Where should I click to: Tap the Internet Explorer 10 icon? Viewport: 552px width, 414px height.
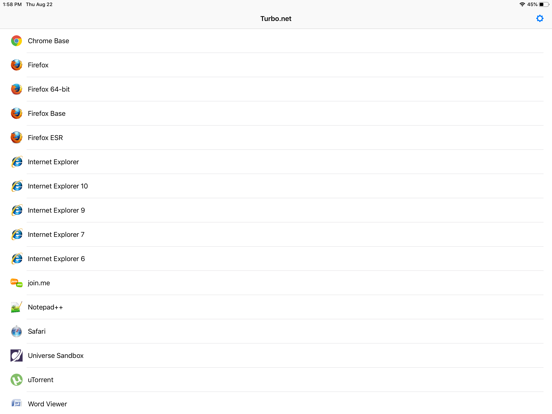coord(17,186)
